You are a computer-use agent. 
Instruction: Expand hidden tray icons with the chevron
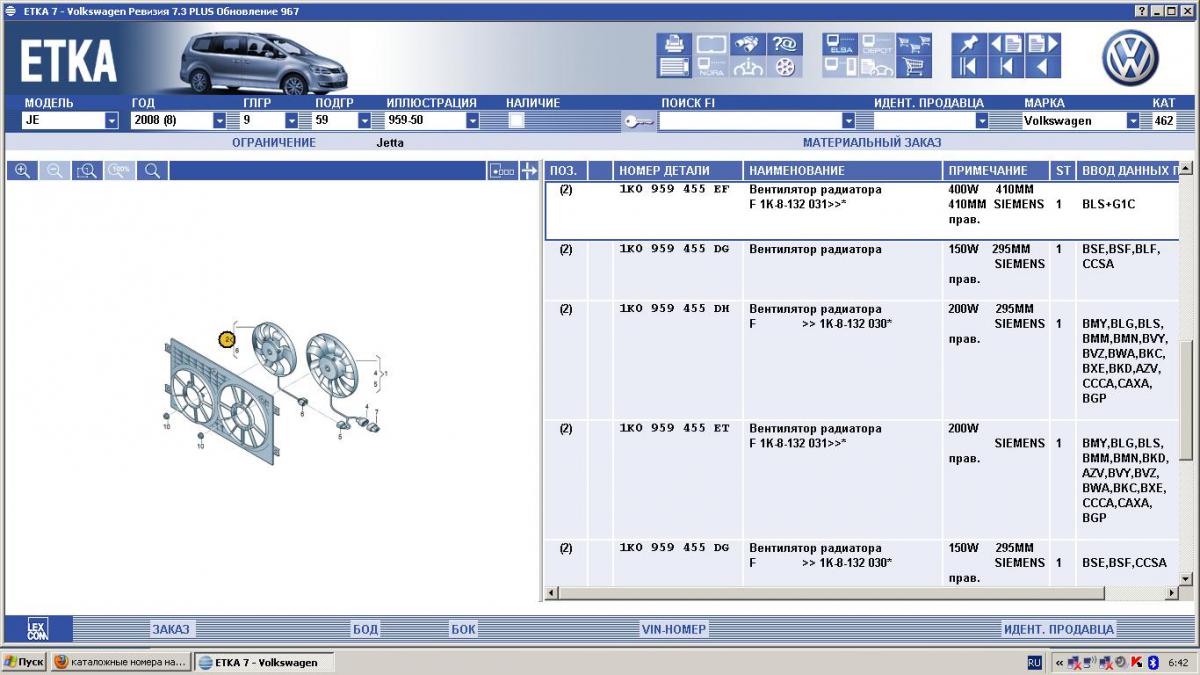1058,662
